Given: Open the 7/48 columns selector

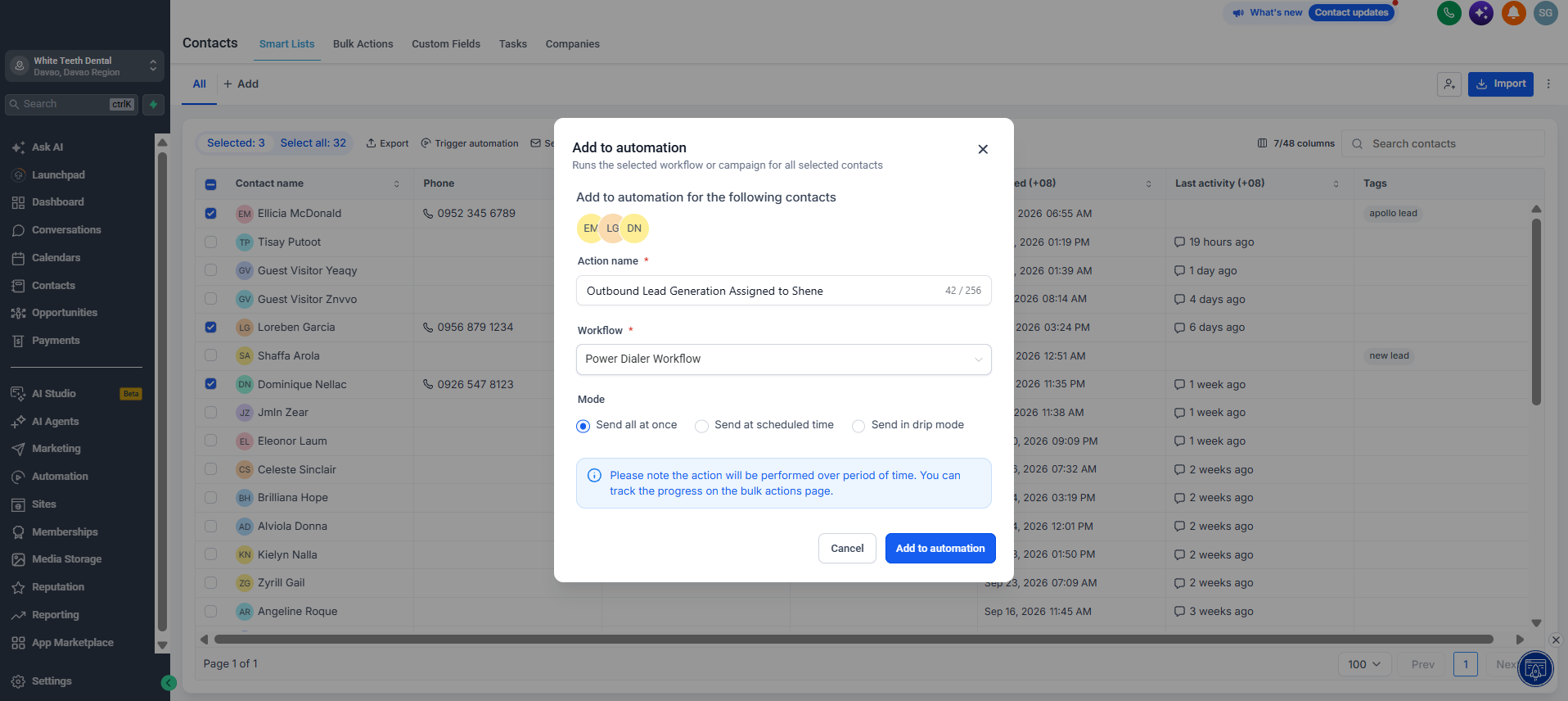Looking at the screenshot, I should tap(1296, 143).
